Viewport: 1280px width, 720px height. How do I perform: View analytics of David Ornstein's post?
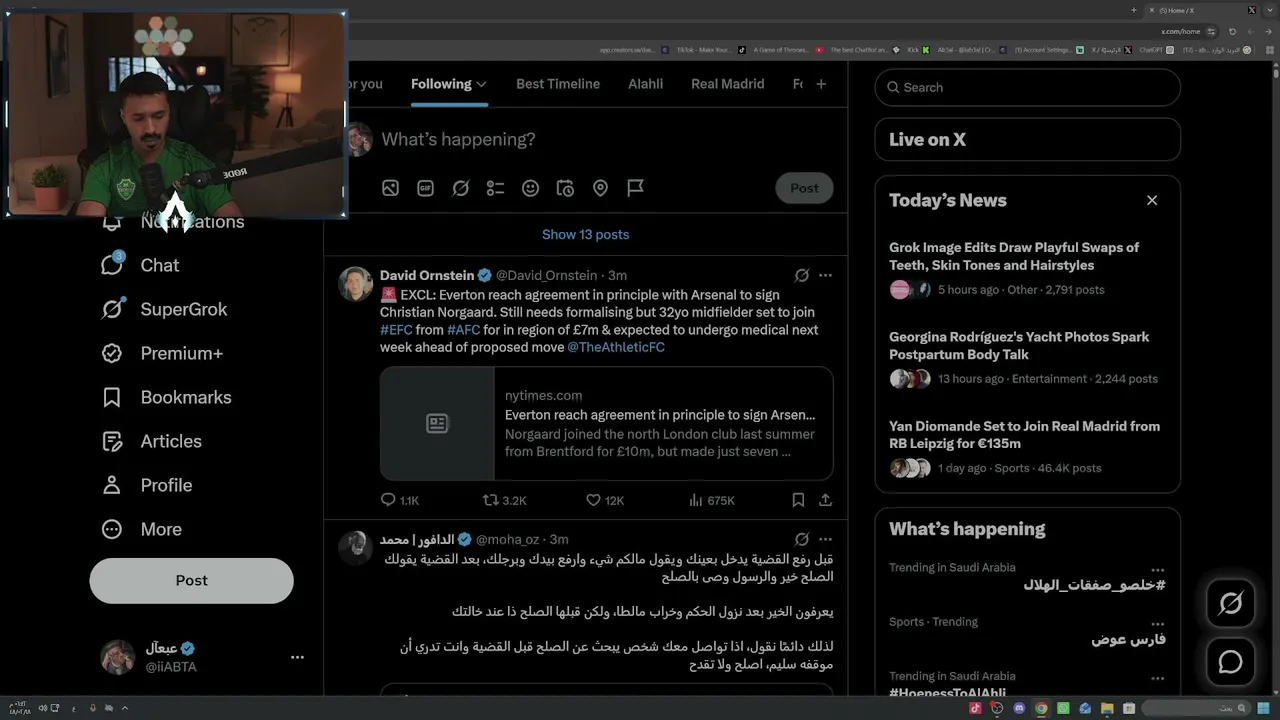[696, 500]
